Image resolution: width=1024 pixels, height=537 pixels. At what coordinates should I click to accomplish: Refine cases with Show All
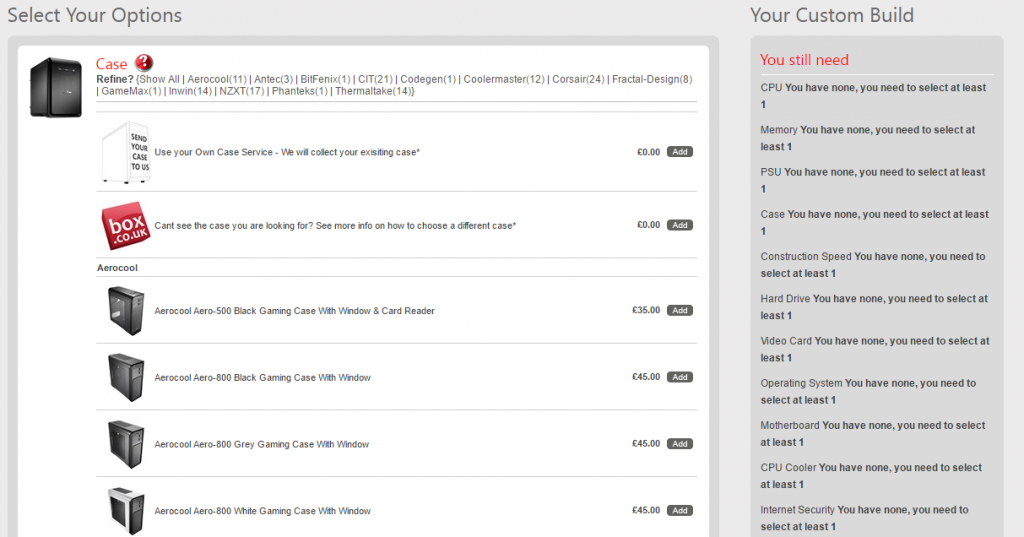coord(159,79)
